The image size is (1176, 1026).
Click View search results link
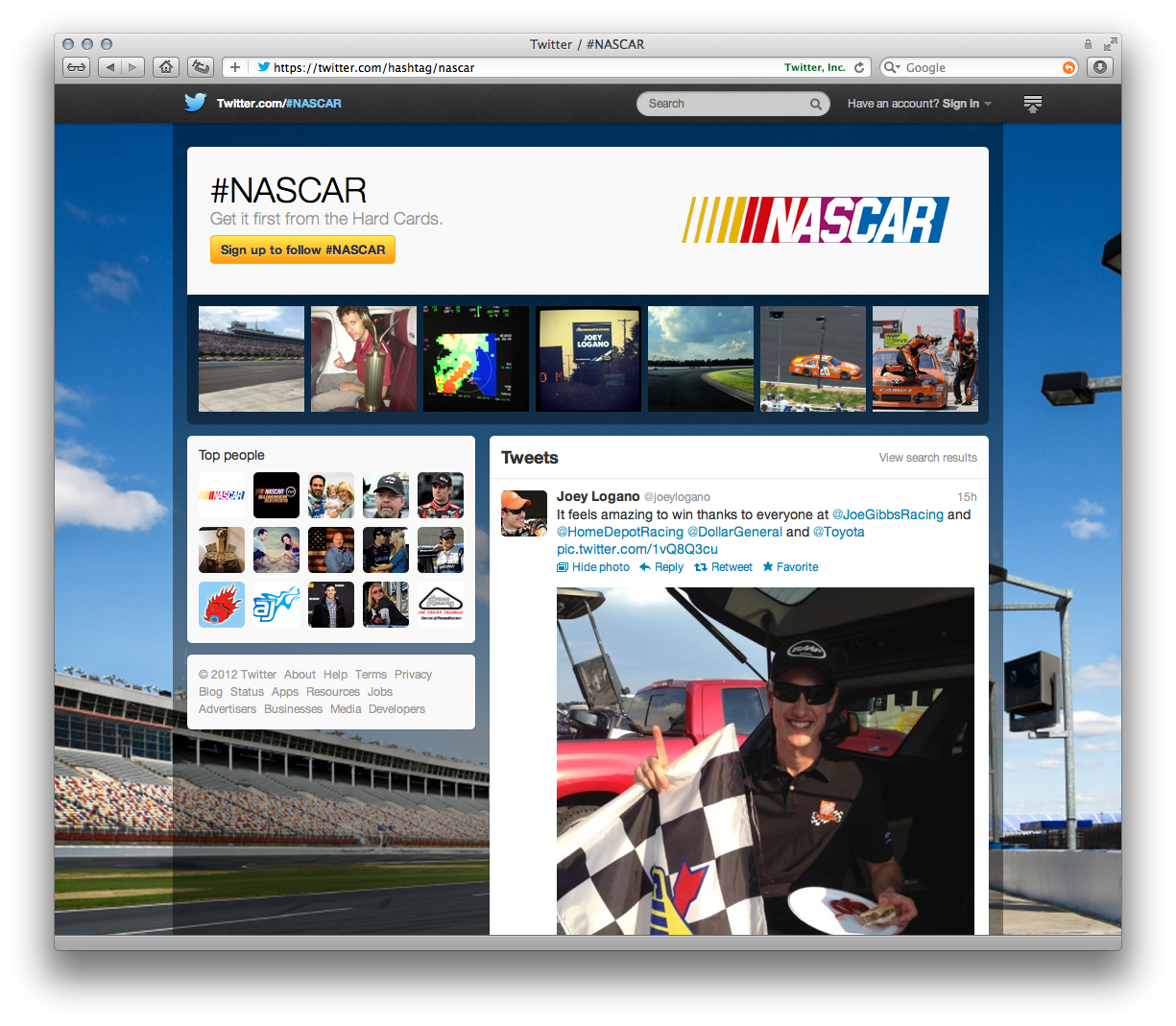(928, 458)
